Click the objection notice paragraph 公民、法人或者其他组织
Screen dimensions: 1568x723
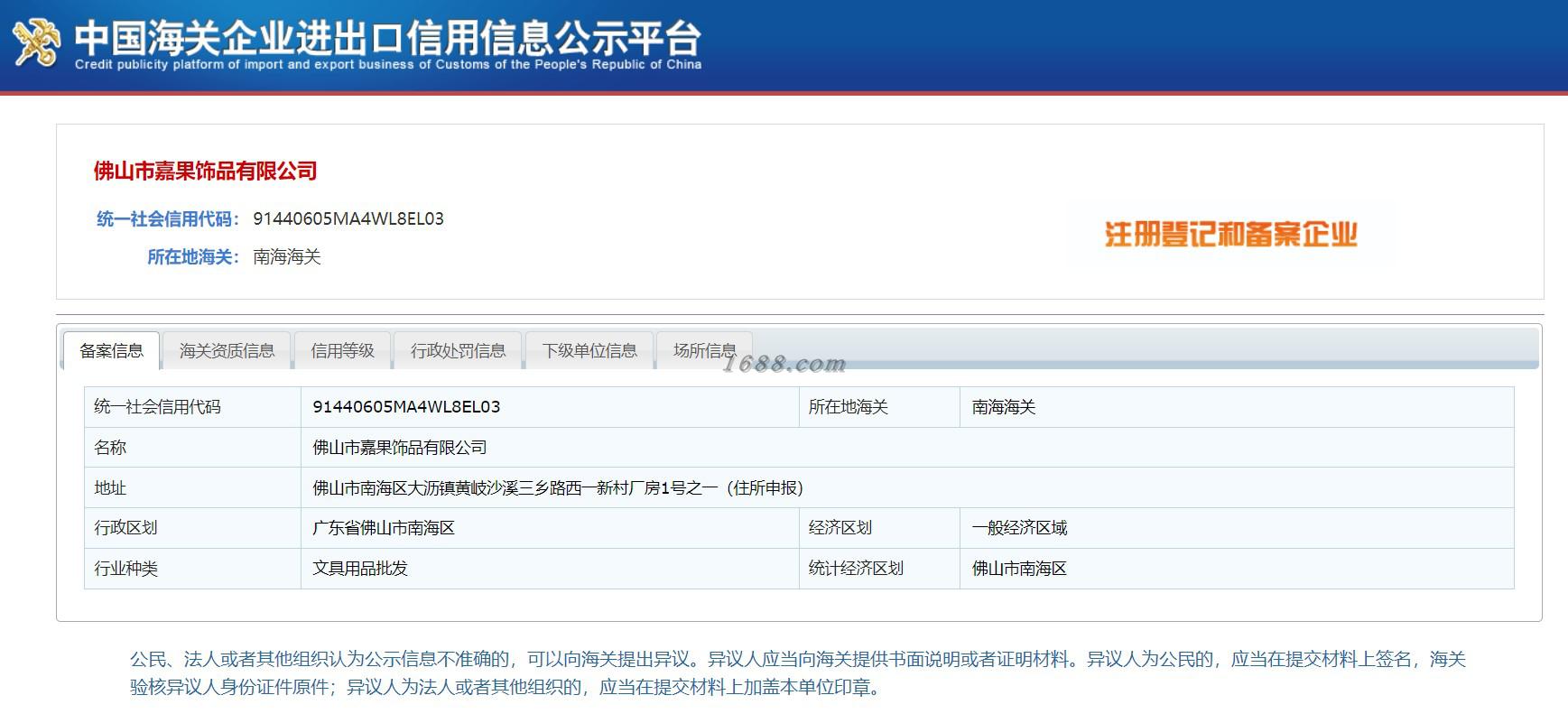[x=798, y=673]
